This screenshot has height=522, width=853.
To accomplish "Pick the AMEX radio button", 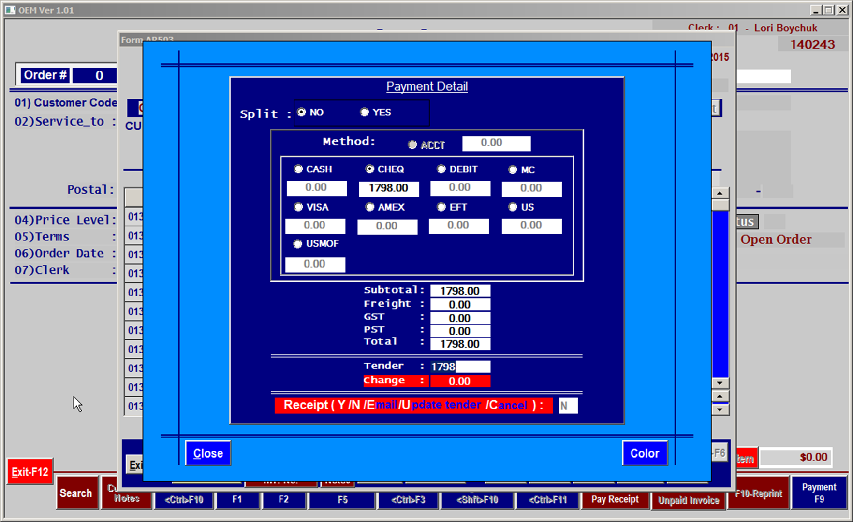I will click(370, 207).
